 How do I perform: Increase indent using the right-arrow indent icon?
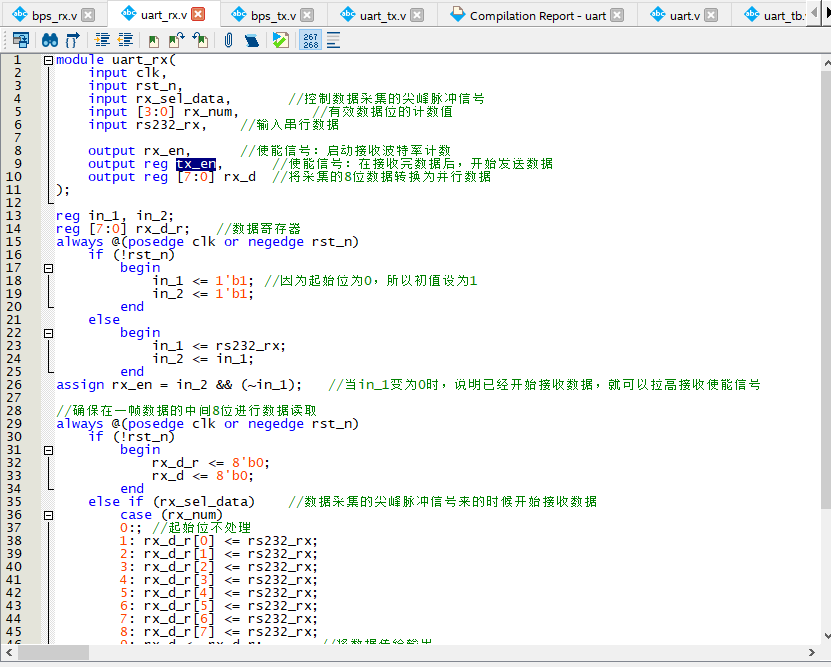102,40
